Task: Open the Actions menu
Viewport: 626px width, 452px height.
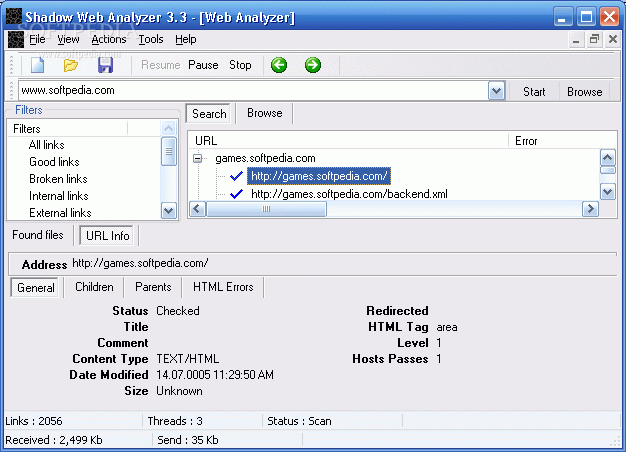Action: (x=109, y=40)
